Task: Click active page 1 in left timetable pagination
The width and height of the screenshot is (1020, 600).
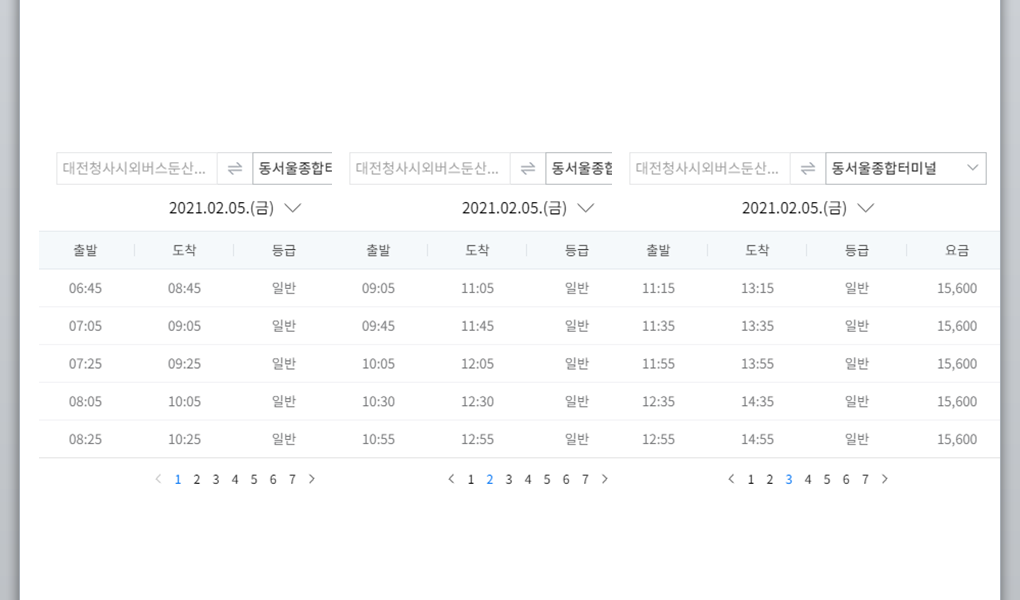Action: tap(178, 480)
